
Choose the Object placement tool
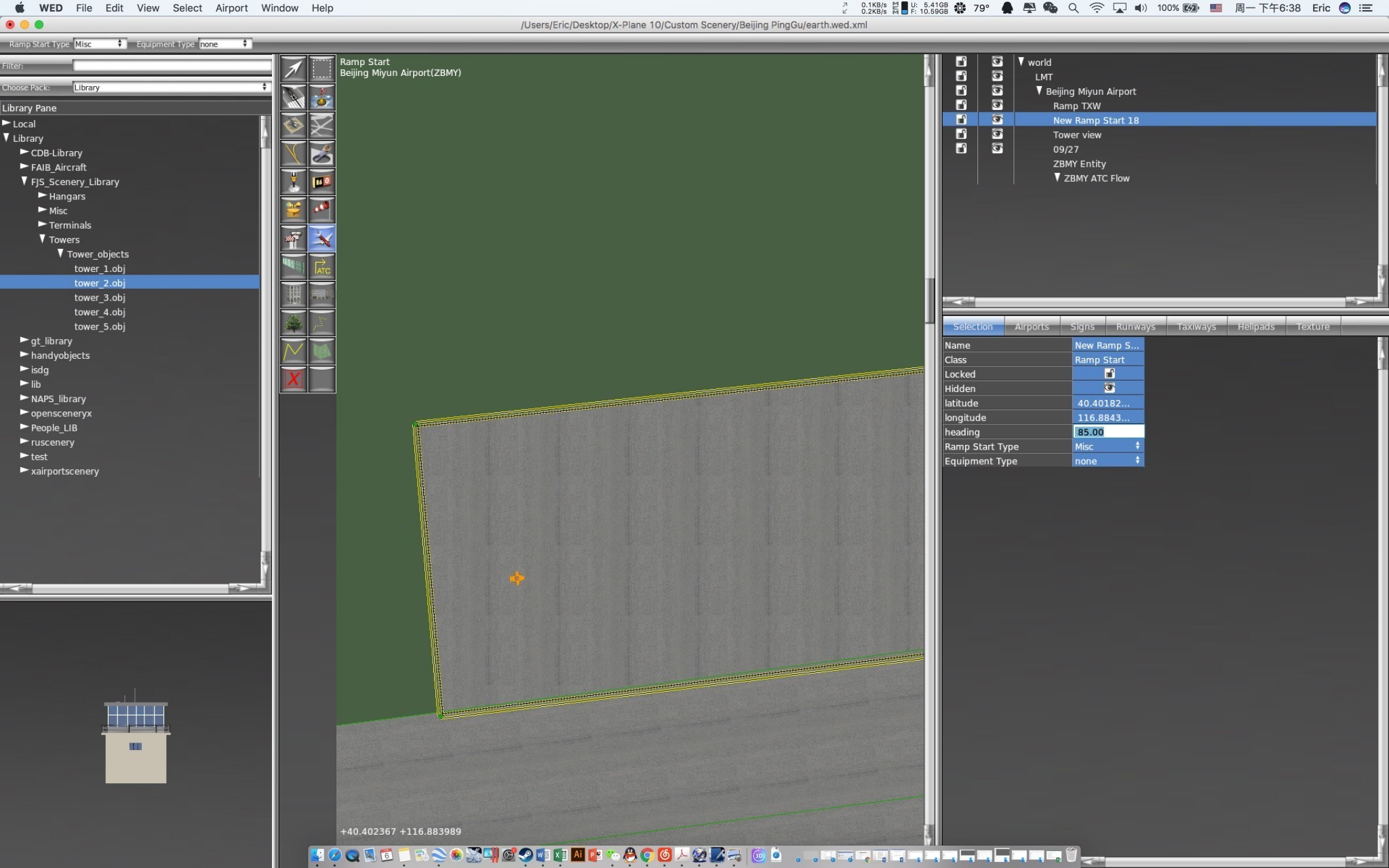(x=322, y=295)
